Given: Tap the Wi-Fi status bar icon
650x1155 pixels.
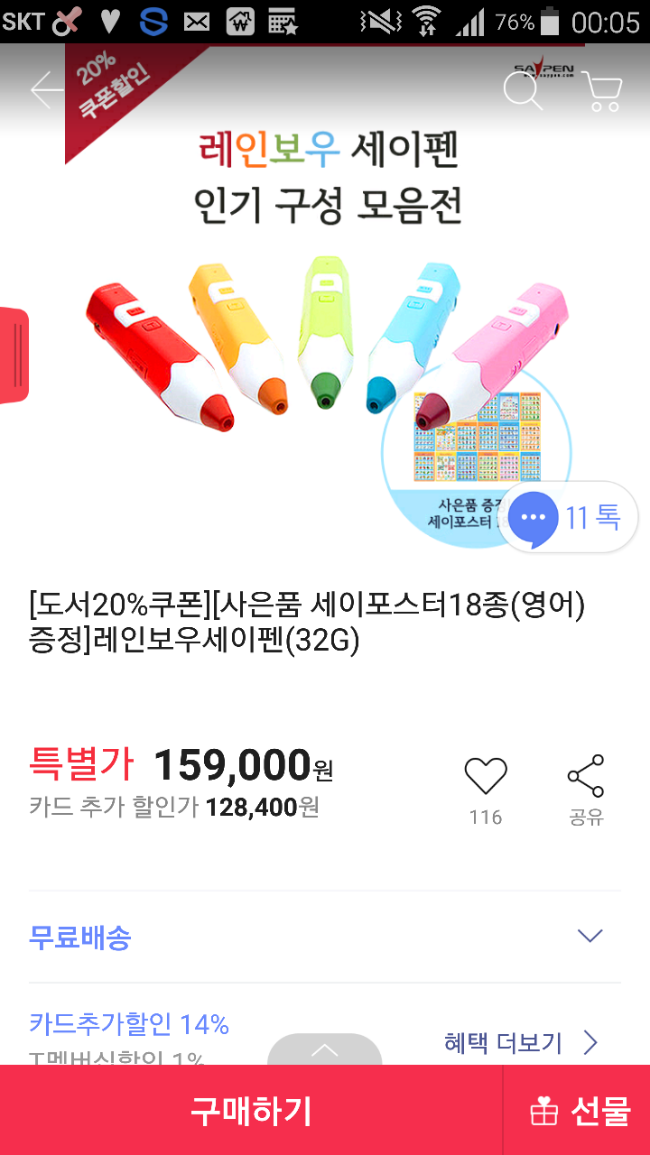Looking at the screenshot, I should click(427, 22).
